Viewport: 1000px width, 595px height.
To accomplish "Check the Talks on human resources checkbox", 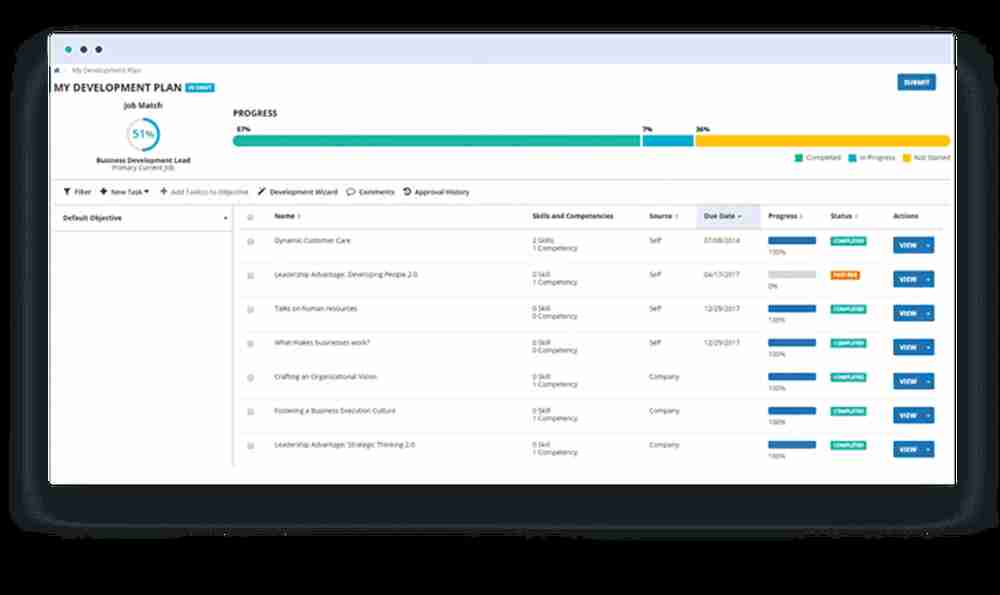I will [x=251, y=310].
